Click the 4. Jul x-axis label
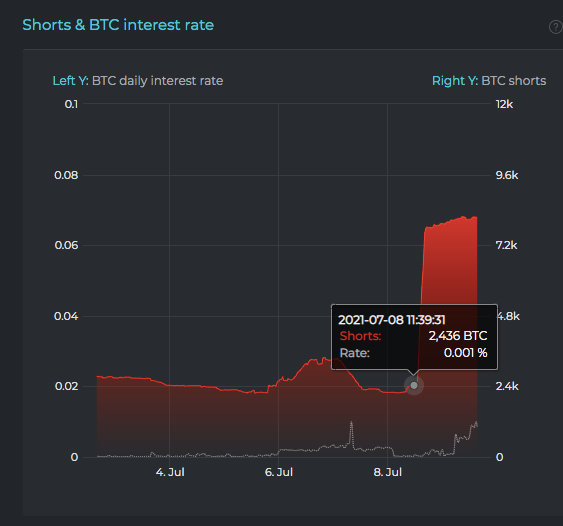Screen dimensions: 563x526 (170, 472)
